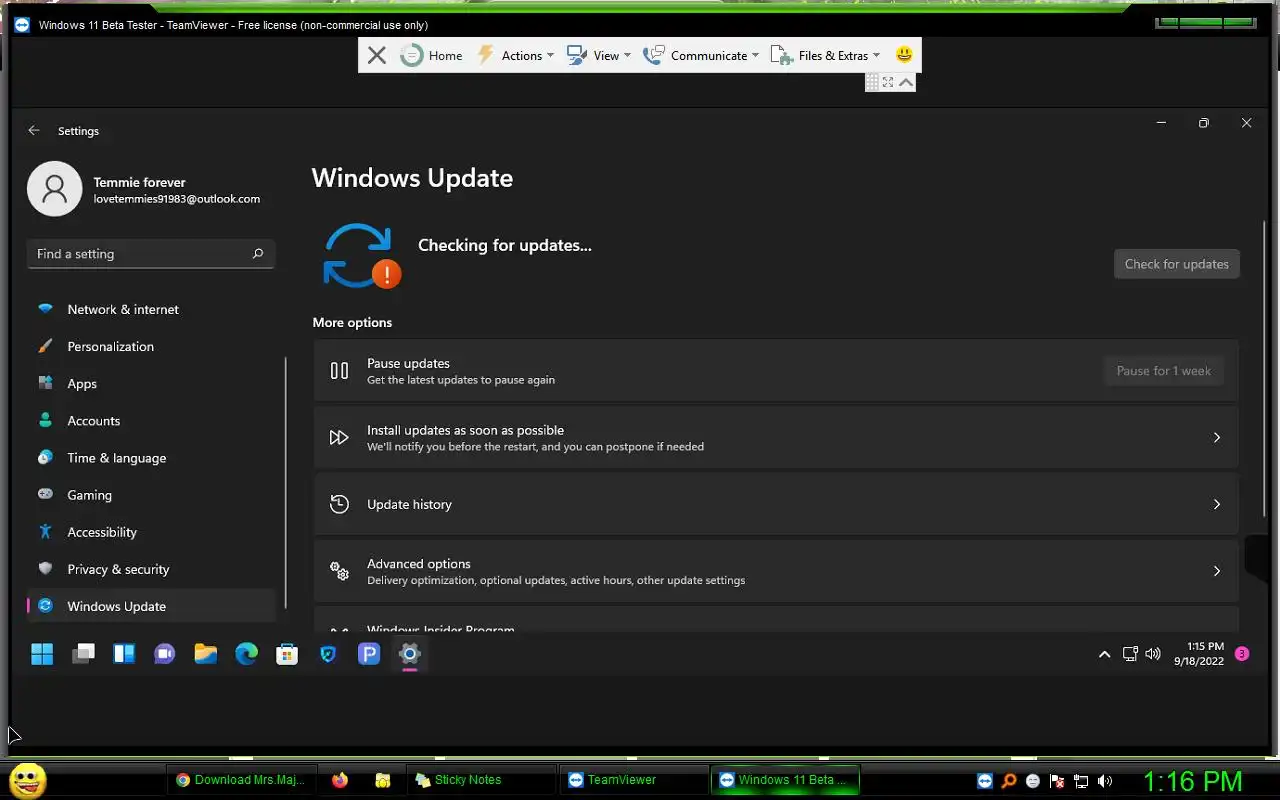Collapse the TeamViewer toolbar with up chevron
Viewport: 1280px width, 800px height.
click(x=906, y=82)
